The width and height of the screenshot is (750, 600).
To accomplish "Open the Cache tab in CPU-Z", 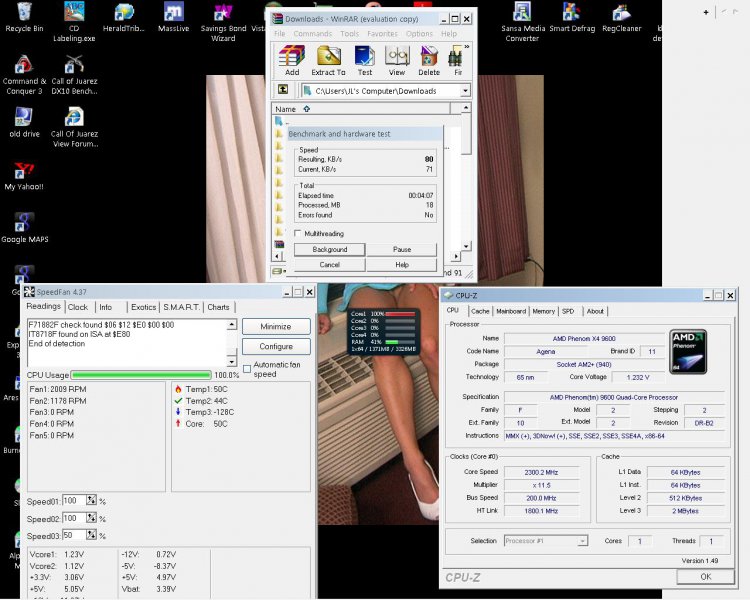I will [x=480, y=311].
